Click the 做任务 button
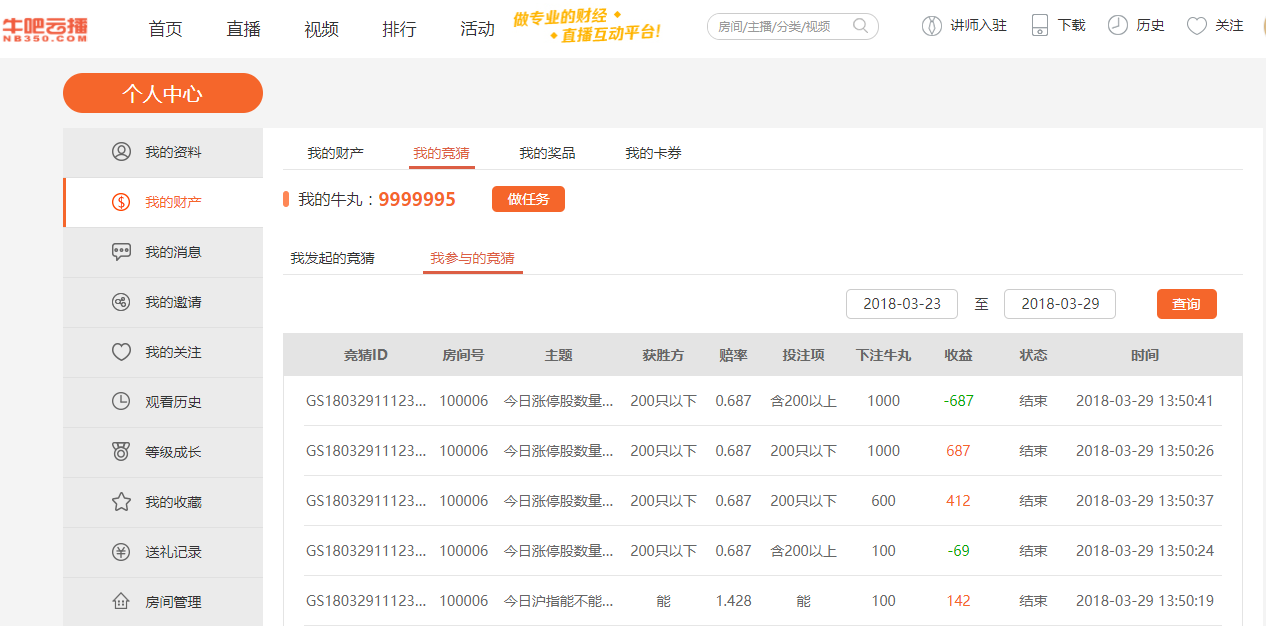The height and width of the screenshot is (626, 1266). tap(528, 199)
